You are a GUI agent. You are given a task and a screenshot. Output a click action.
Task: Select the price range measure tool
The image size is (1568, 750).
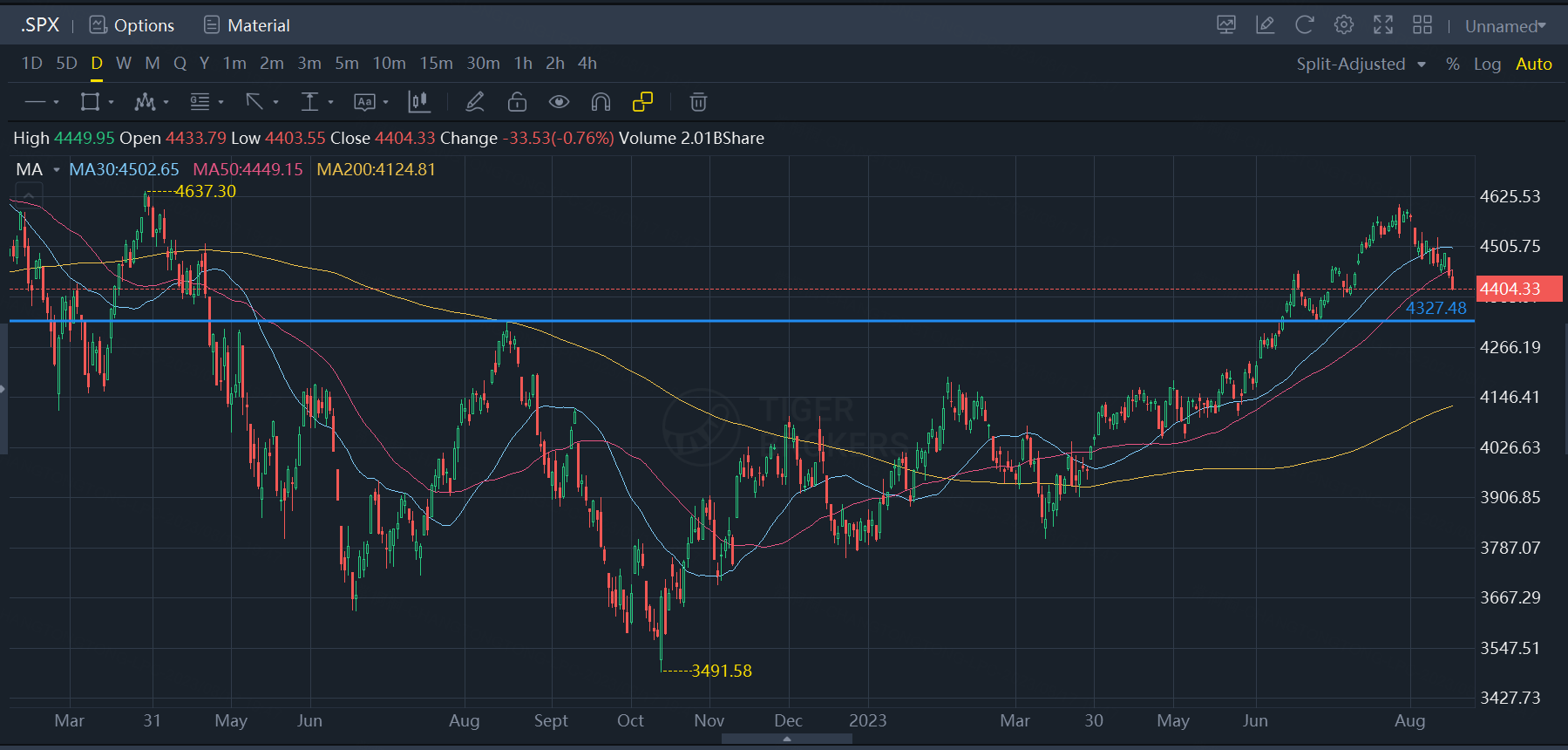point(309,102)
